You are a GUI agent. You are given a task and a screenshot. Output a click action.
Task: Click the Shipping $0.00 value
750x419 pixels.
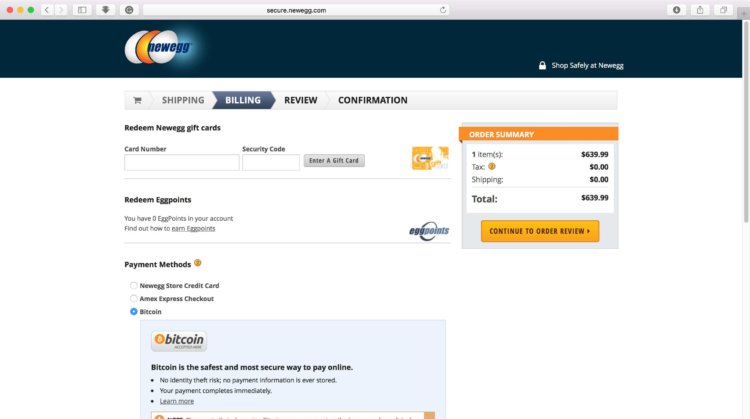click(599, 179)
